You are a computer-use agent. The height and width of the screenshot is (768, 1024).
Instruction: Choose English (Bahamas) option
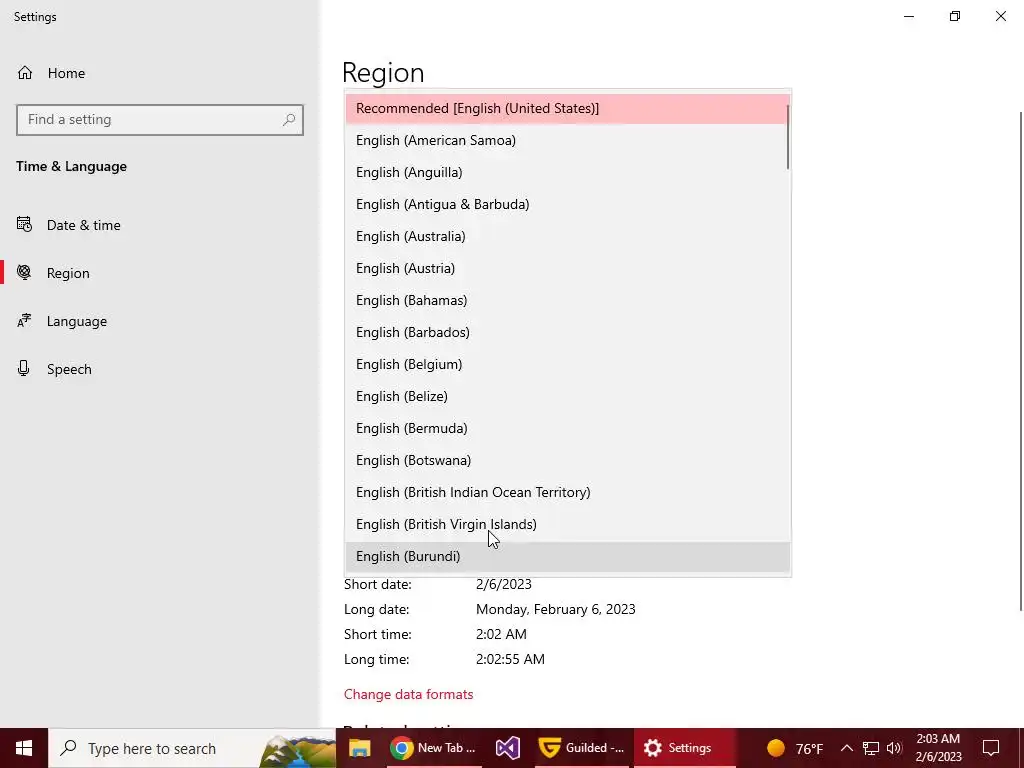(568, 300)
